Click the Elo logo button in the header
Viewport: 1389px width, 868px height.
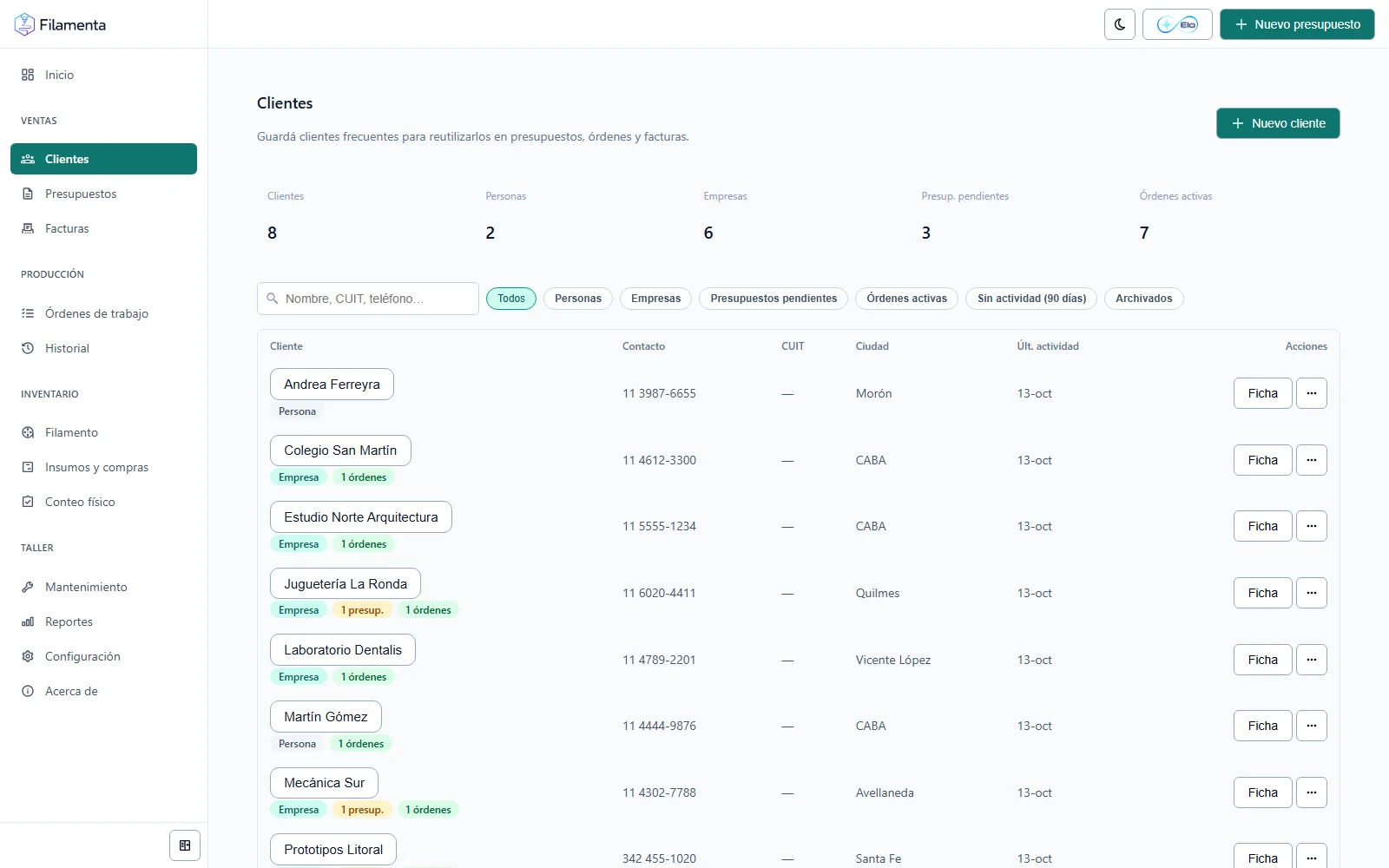[x=1177, y=24]
